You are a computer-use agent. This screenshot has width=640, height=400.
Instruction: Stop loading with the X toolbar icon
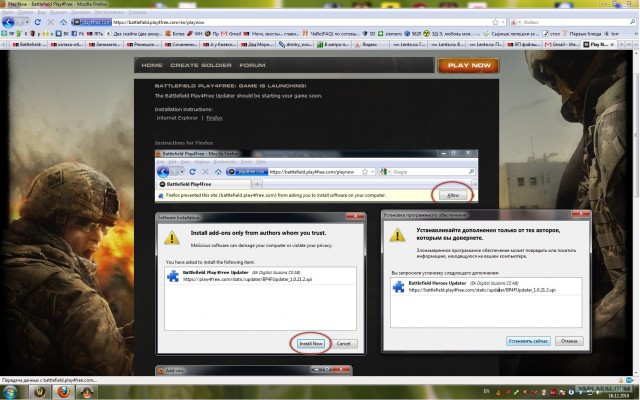point(51,22)
